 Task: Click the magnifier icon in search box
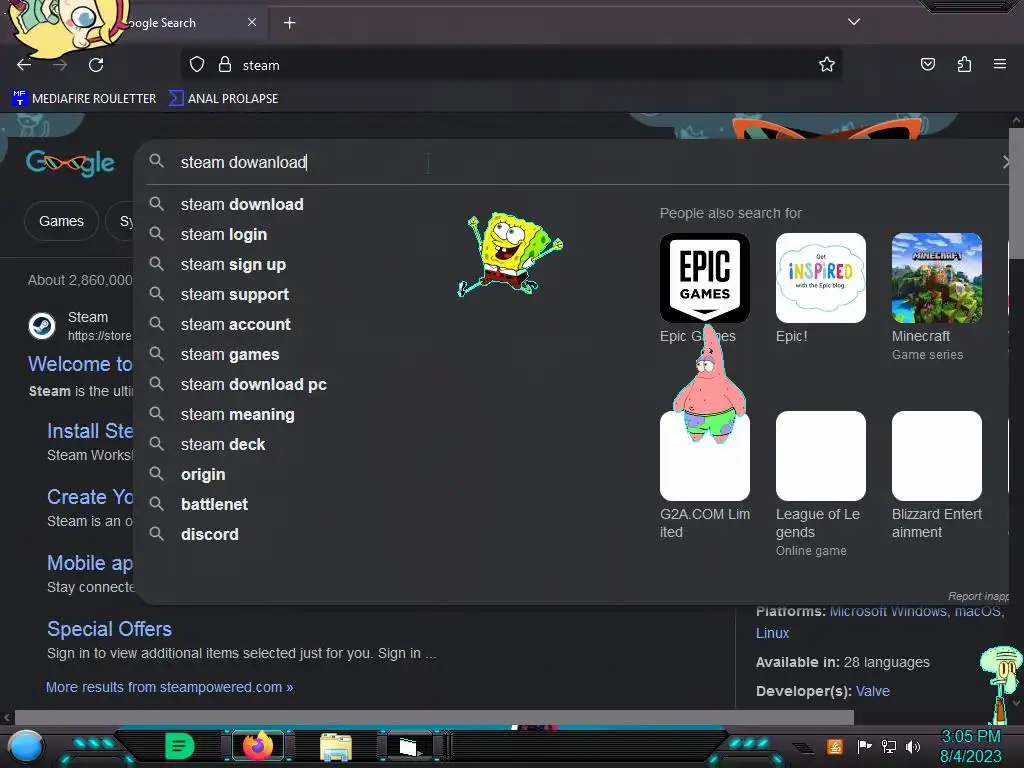[x=156, y=161]
